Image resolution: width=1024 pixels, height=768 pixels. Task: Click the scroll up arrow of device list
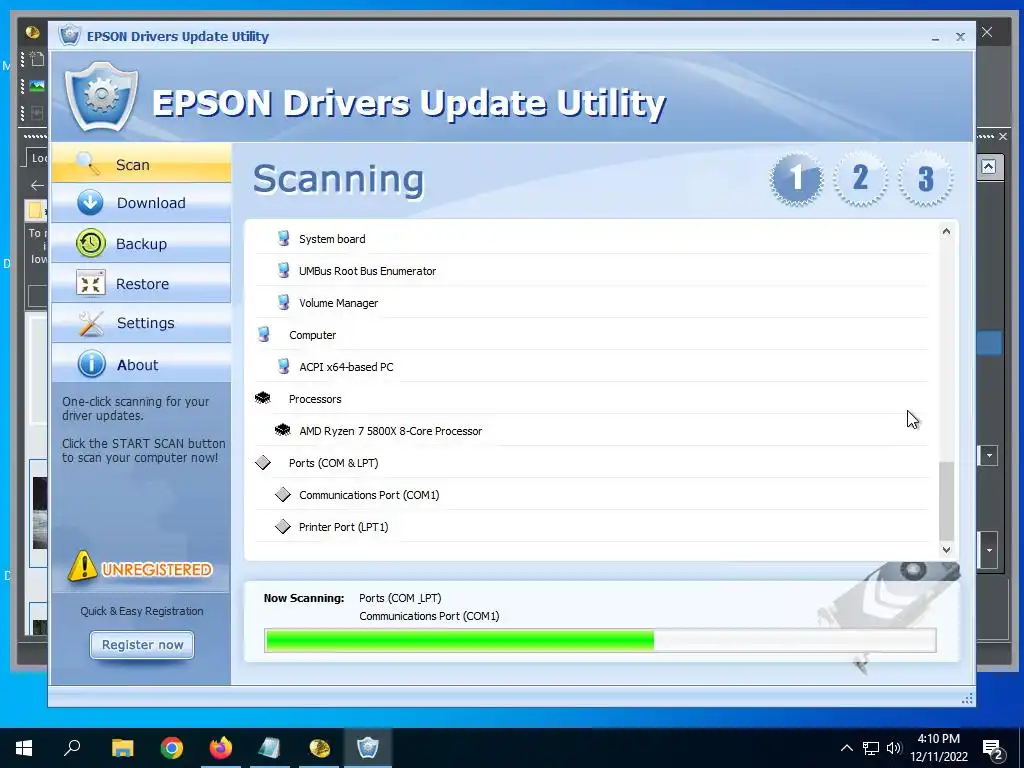pos(946,231)
